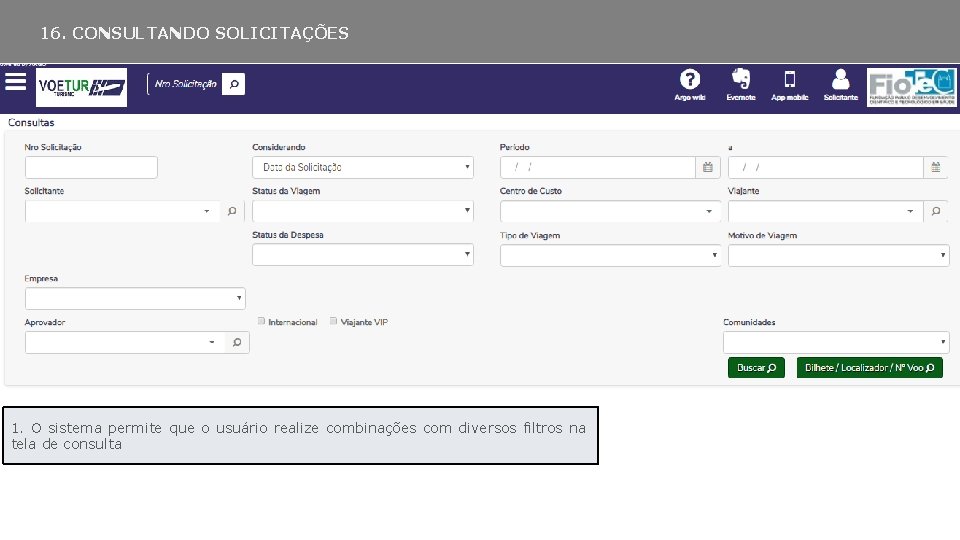
Task: Open calendar for Período start date
Action: point(708,167)
